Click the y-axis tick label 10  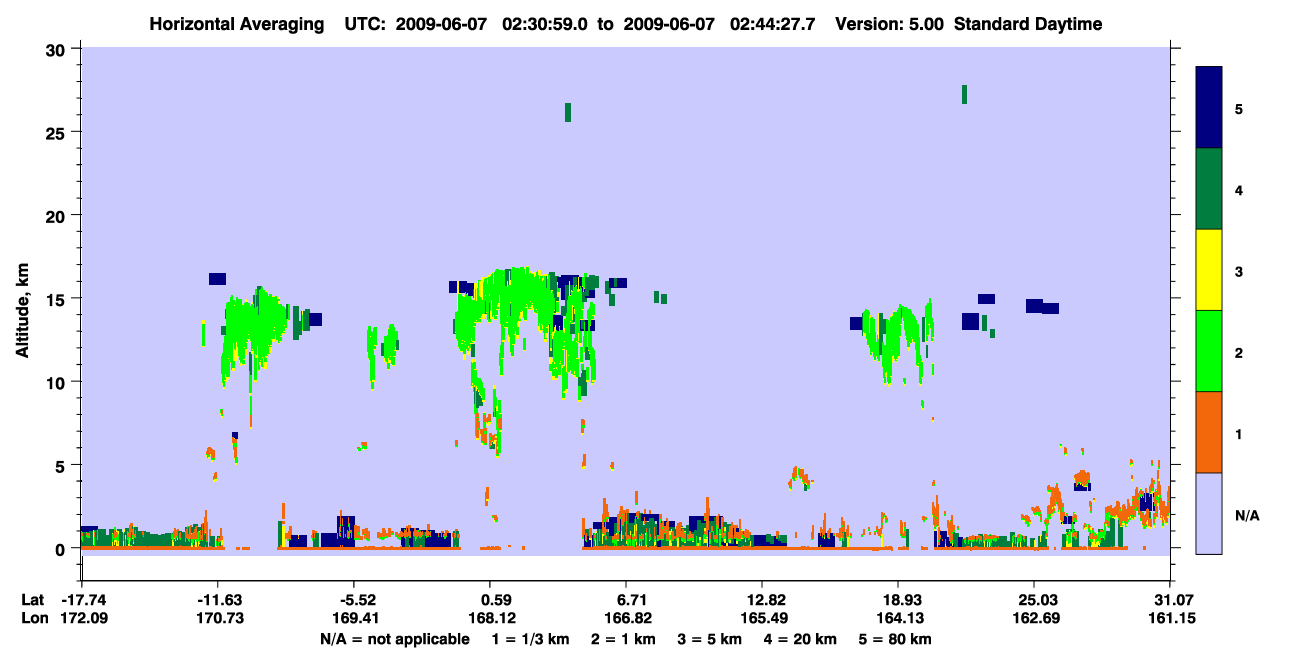pyautogui.click(x=58, y=382)
